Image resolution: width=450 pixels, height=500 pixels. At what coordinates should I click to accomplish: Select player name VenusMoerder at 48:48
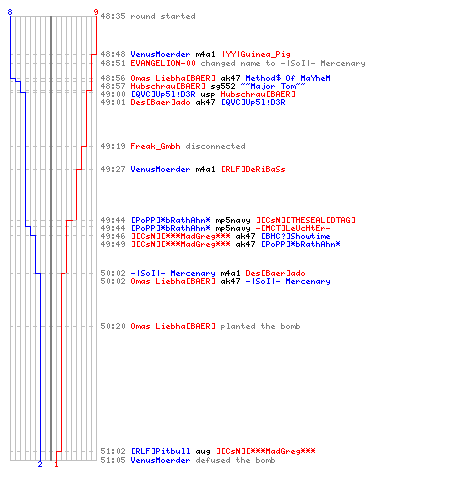160,54
